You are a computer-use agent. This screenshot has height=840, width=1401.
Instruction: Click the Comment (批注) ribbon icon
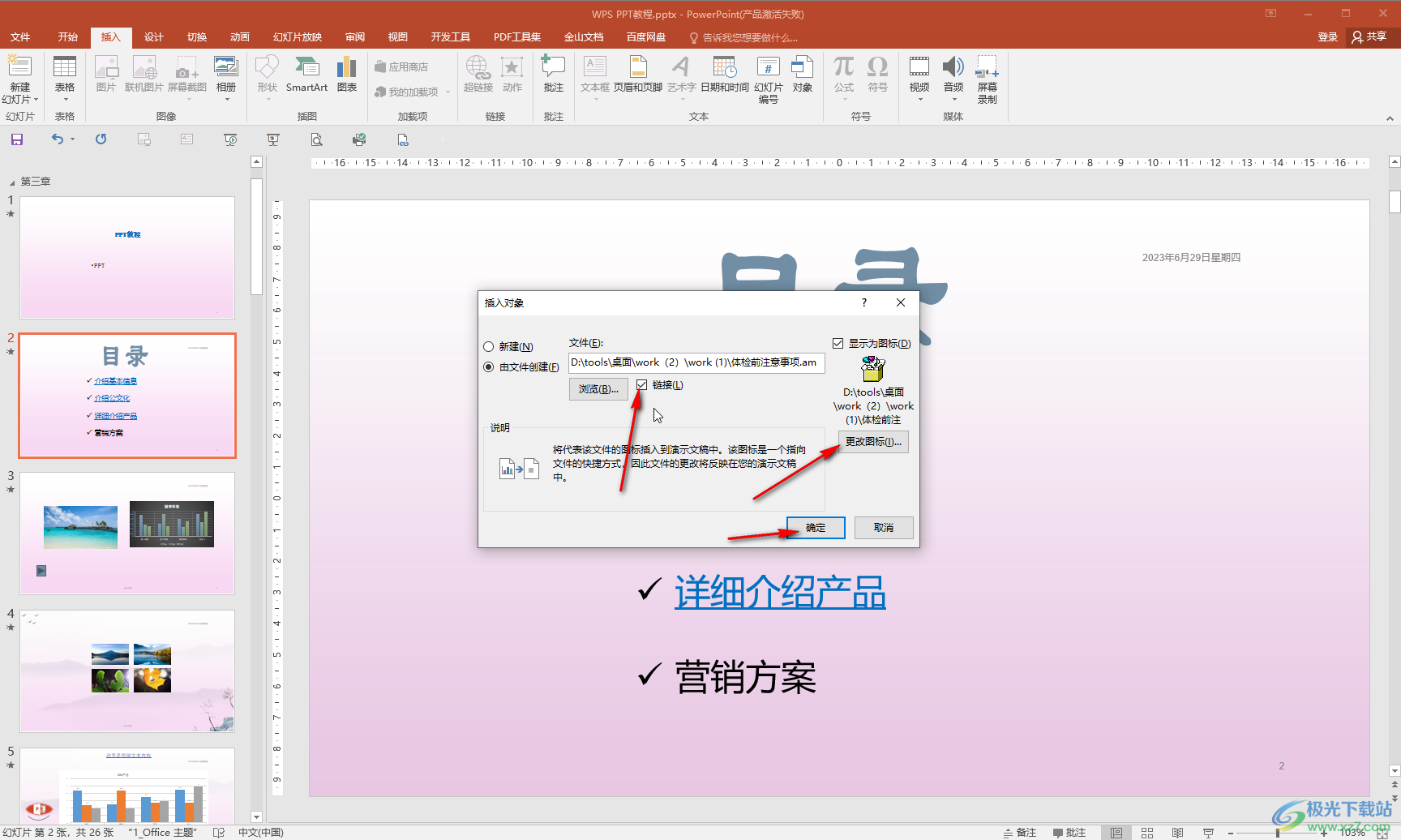coord(553,74)
